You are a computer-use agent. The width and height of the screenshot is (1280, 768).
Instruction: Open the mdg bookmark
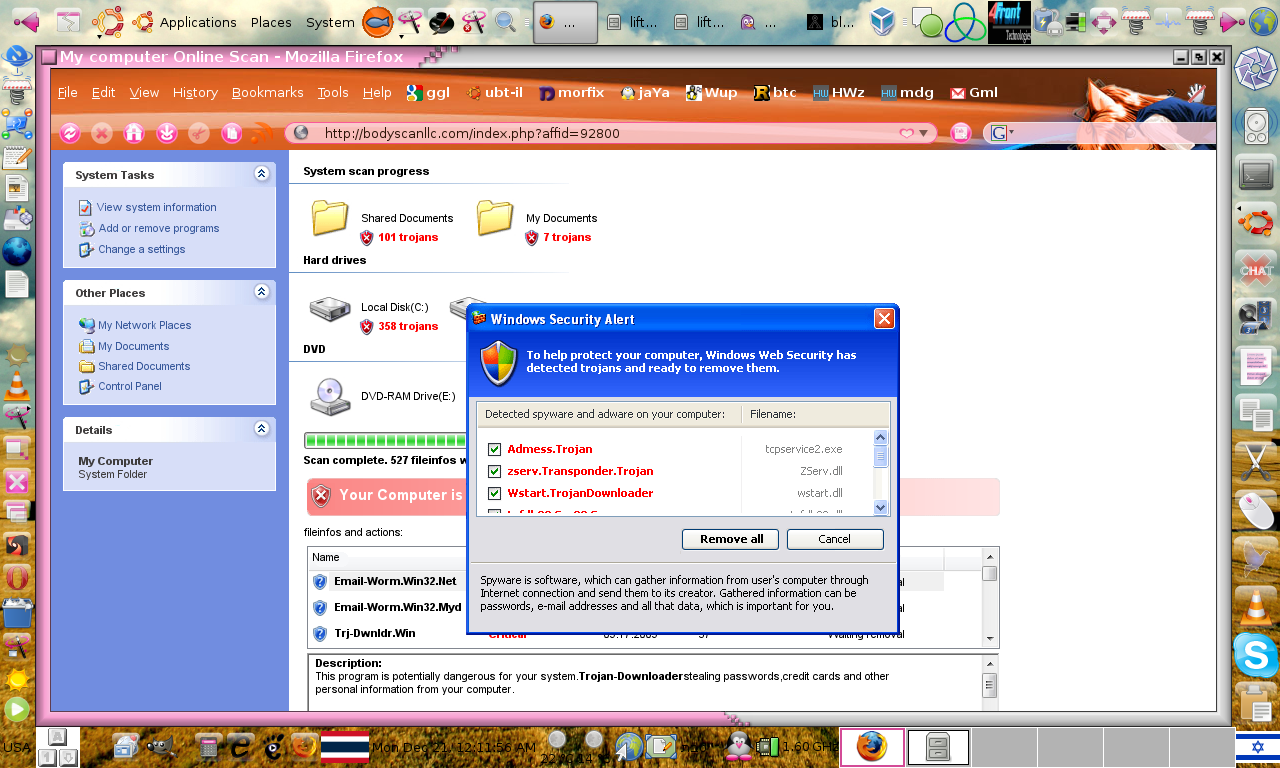point(907,93)
